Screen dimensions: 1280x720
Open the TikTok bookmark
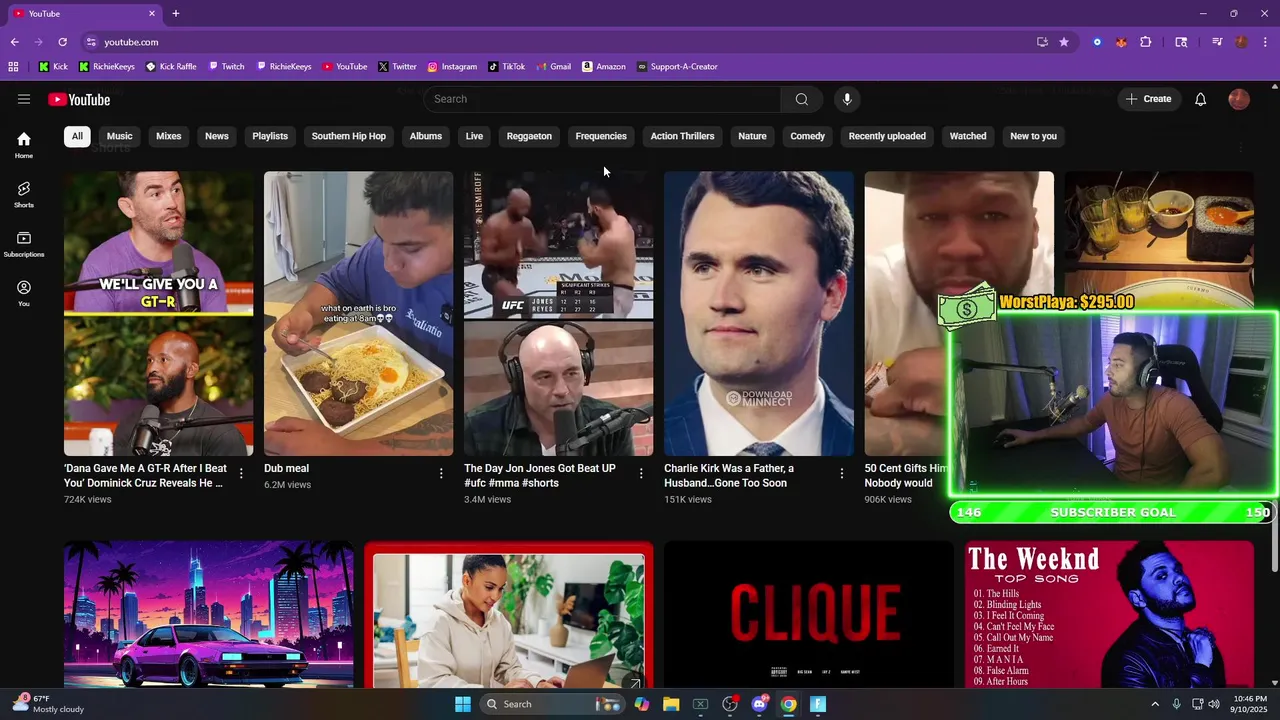point(506,67)
